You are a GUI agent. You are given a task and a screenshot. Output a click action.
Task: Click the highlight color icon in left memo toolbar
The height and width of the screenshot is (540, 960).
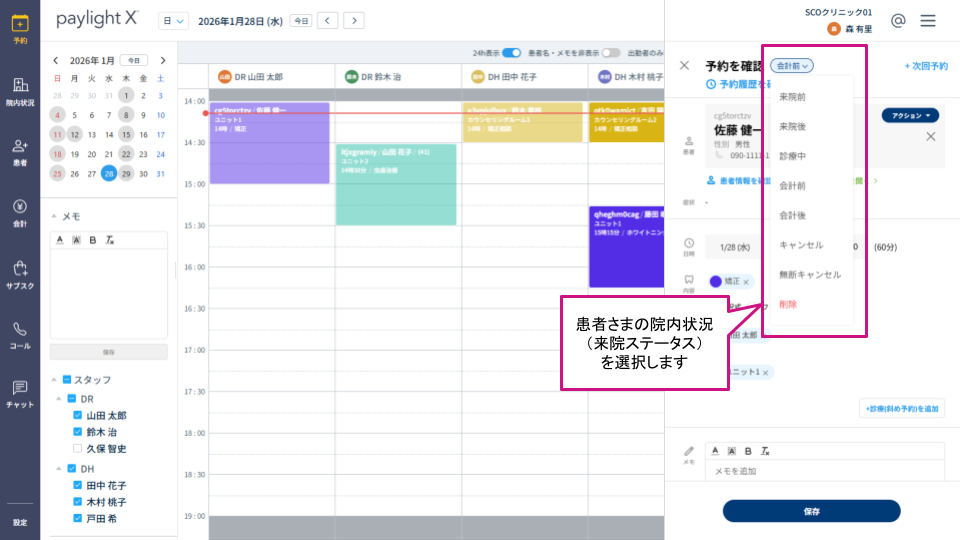tap(76, 240)
